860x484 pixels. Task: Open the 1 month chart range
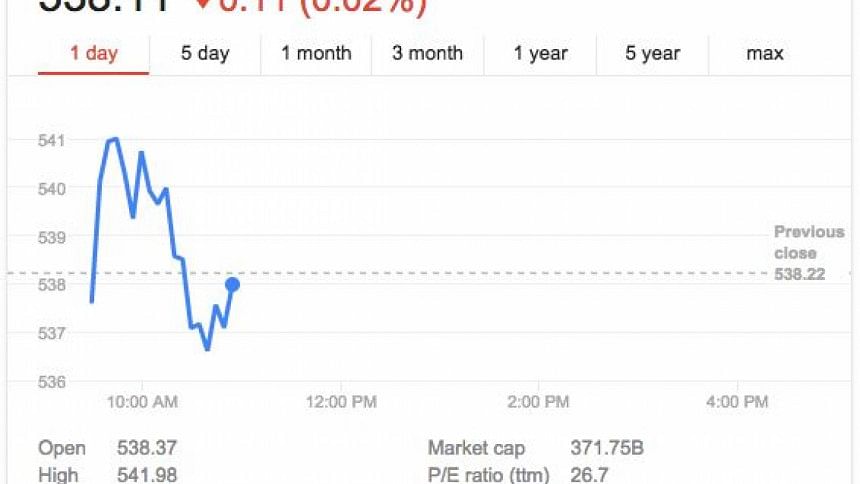316,54
